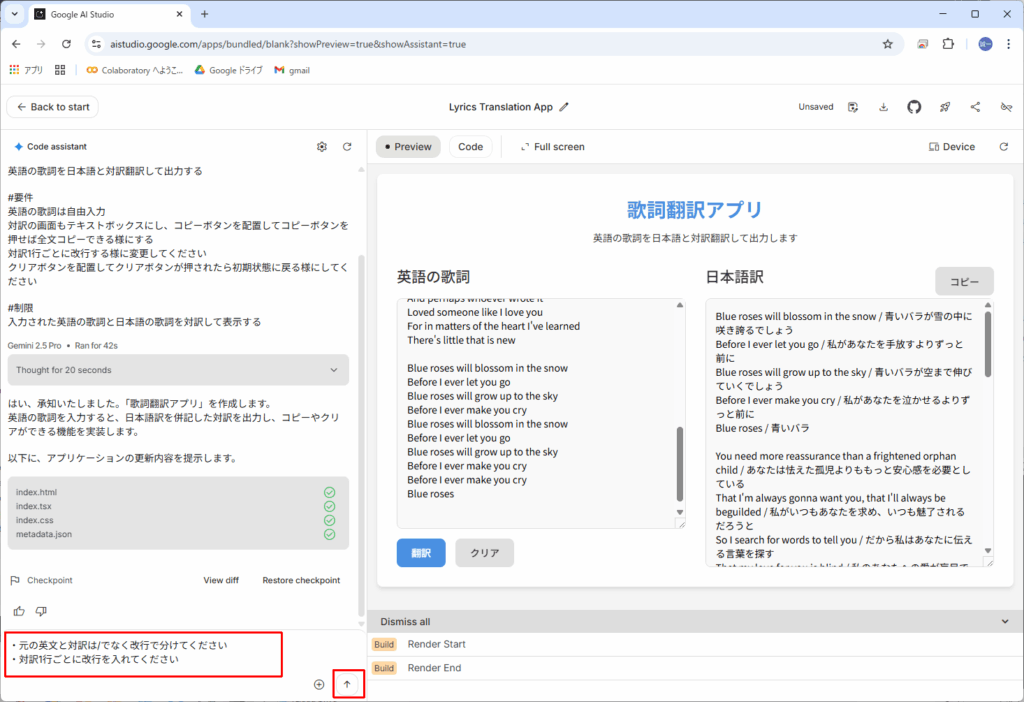Select the Render Start build log entry
This screenshot has width=1024, height=702.
pyautogui.click(x=695, y=645)
